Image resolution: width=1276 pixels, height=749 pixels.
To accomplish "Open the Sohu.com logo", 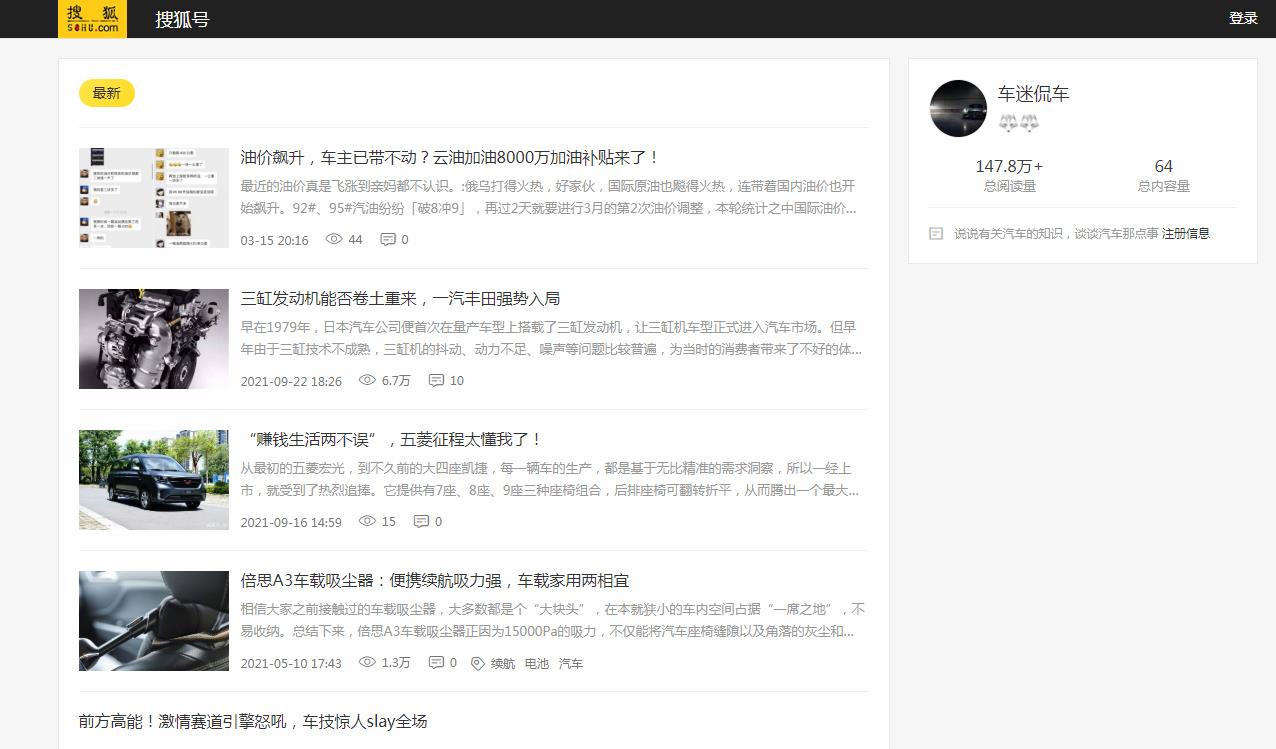I will (92, 19).
